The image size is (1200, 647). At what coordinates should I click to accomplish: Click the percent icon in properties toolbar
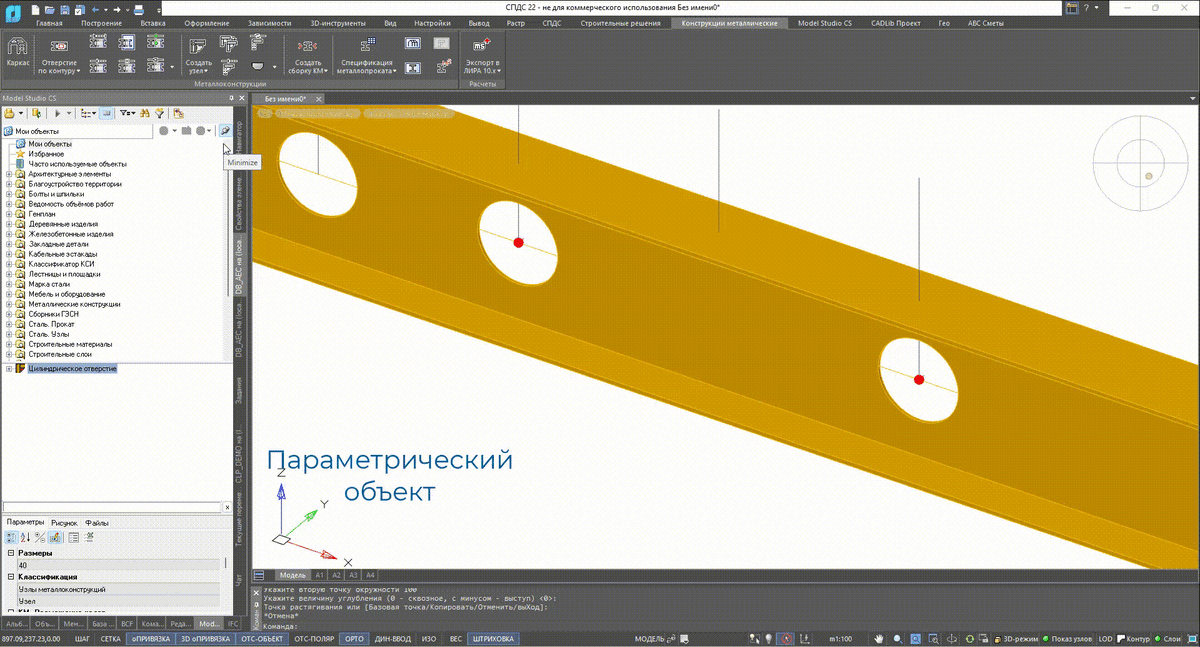[40, 537]
